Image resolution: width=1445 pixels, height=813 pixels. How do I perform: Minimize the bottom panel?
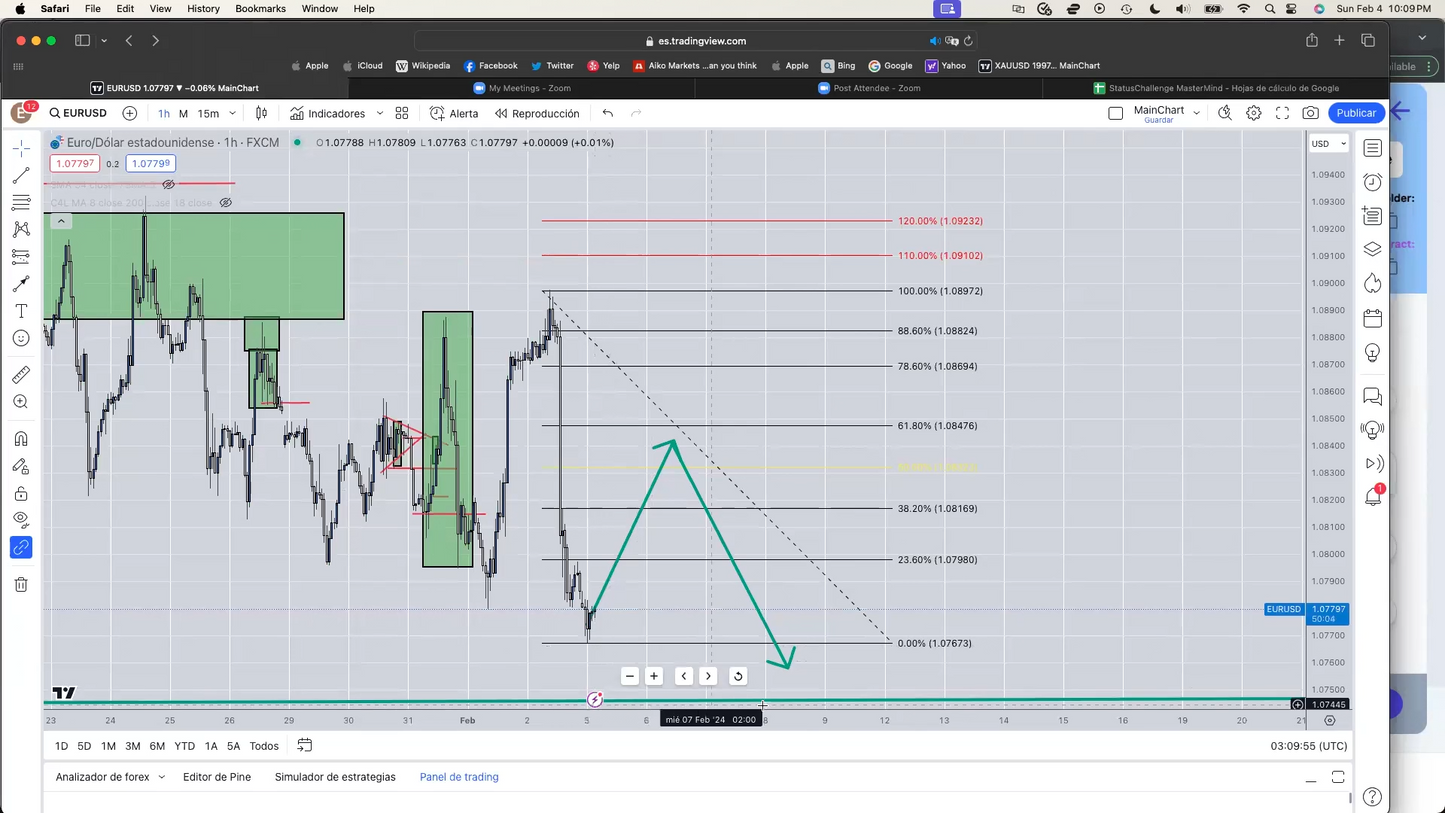pos(1311,778)
